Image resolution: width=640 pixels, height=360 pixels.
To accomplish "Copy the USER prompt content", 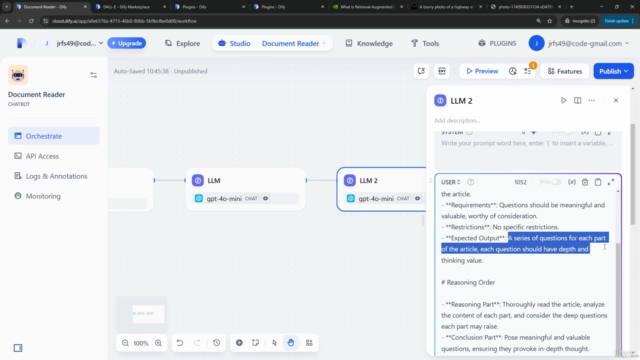I will pyautogui.click(x=598, y=182).
